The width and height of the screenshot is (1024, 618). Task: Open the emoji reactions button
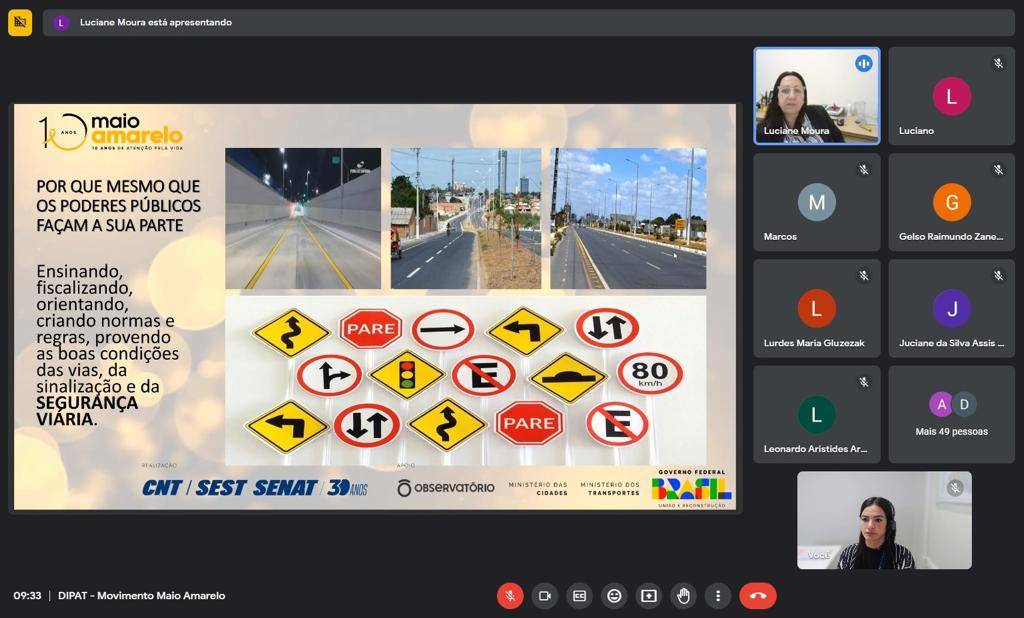614,596
